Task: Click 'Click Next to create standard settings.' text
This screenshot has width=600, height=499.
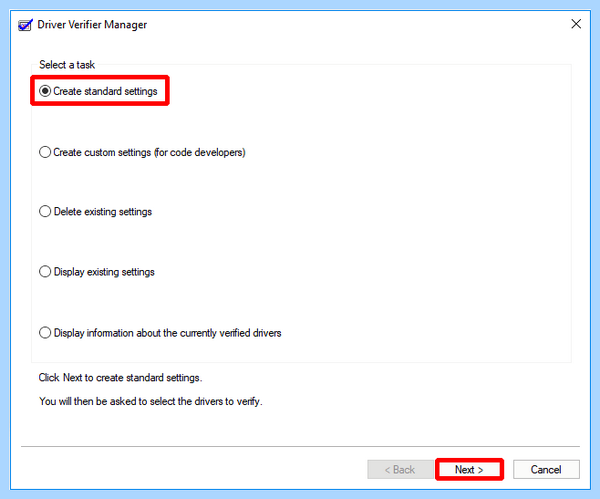Action: [120, 378]
